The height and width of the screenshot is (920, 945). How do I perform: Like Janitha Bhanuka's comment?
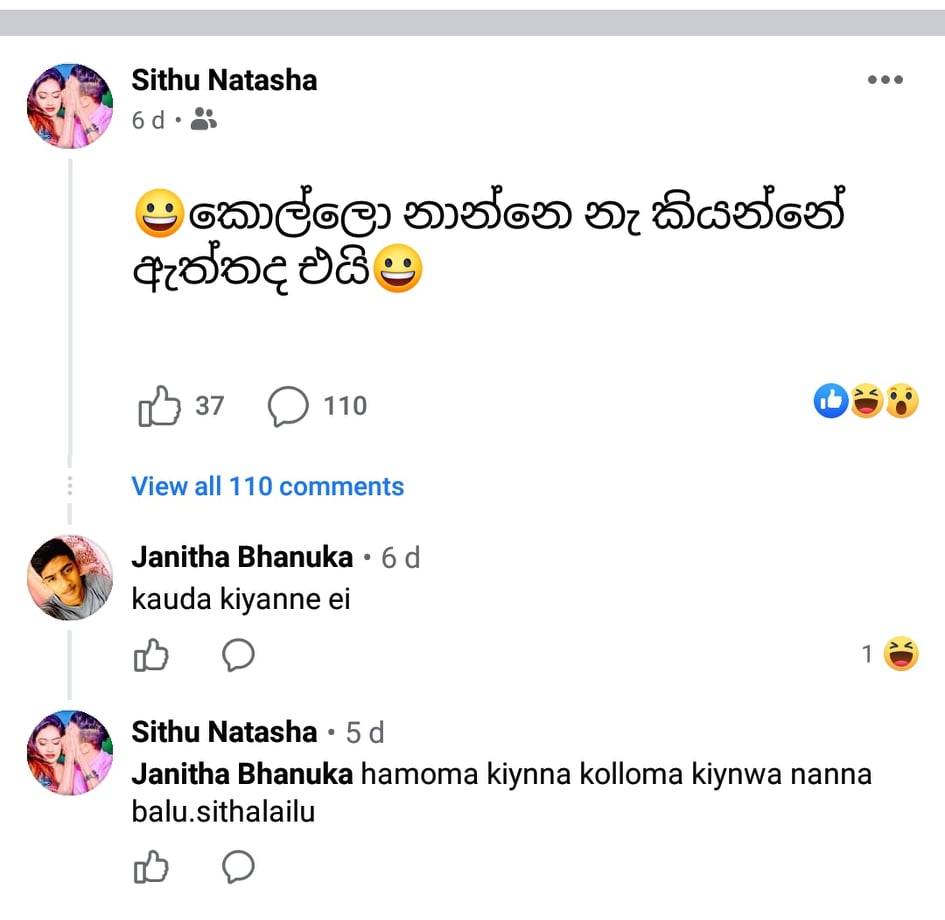point(151,654)
